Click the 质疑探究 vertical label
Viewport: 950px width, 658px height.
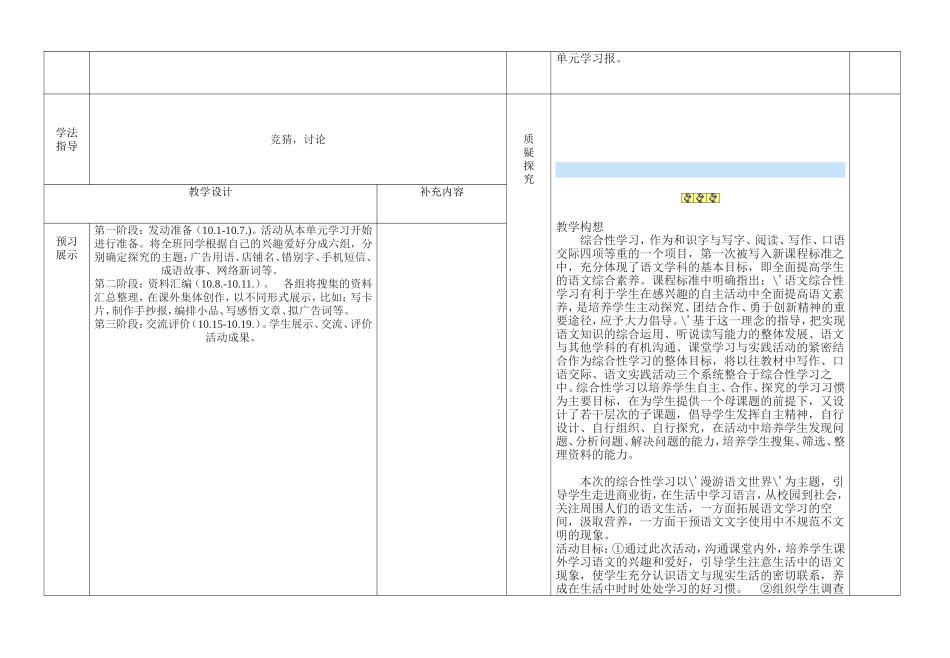pyautogui.click(x=528, y=159)
